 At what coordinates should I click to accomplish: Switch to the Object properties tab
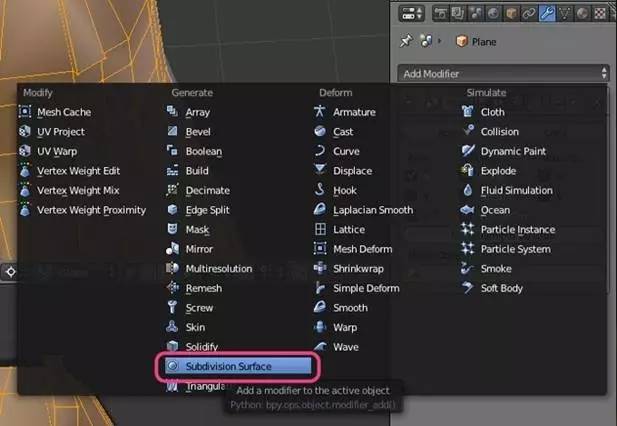pyautogui.click(x=511, y=13)
